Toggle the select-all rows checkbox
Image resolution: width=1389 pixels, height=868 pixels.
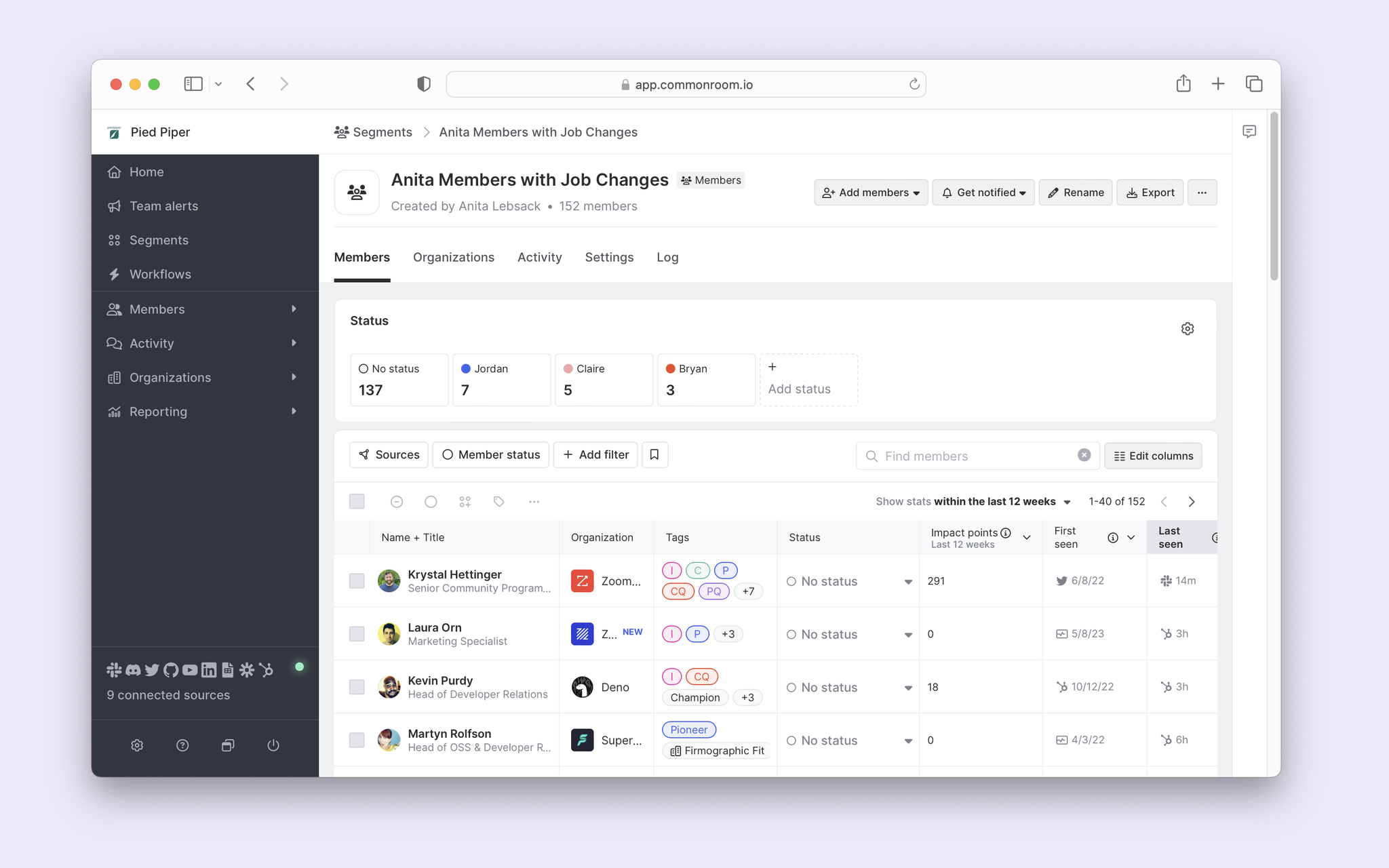[357, 501]
